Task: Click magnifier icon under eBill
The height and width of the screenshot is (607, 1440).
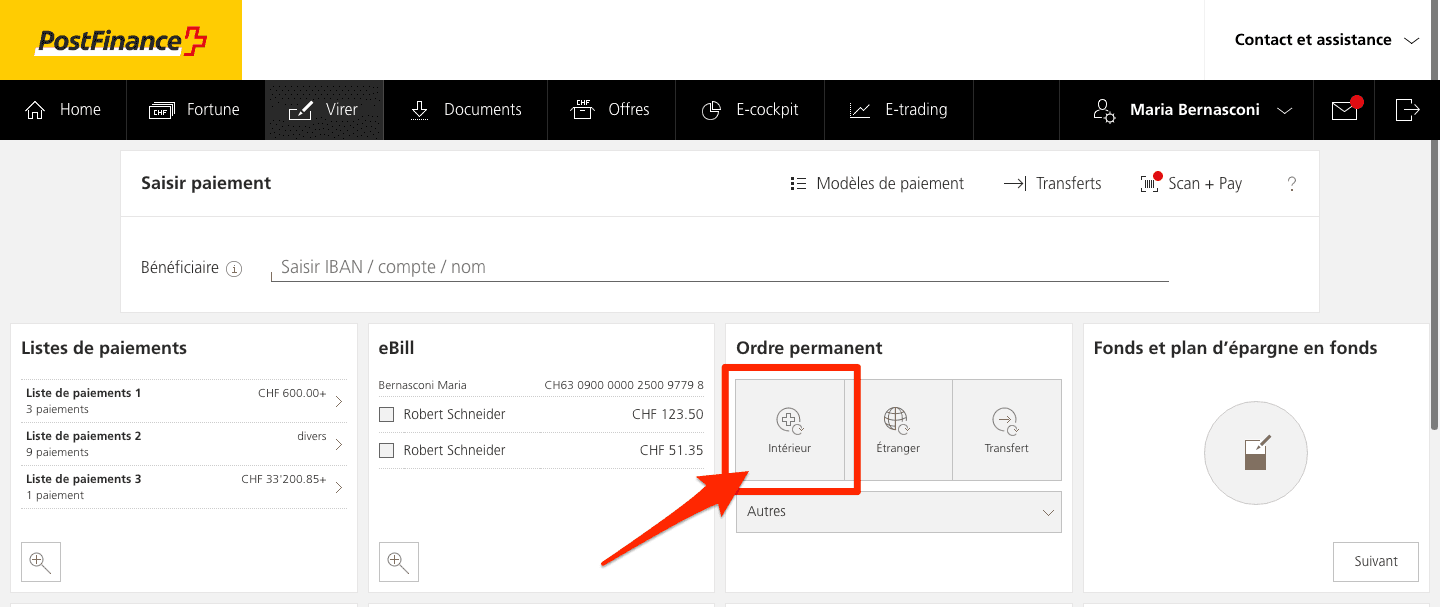Action: point(399,562)
